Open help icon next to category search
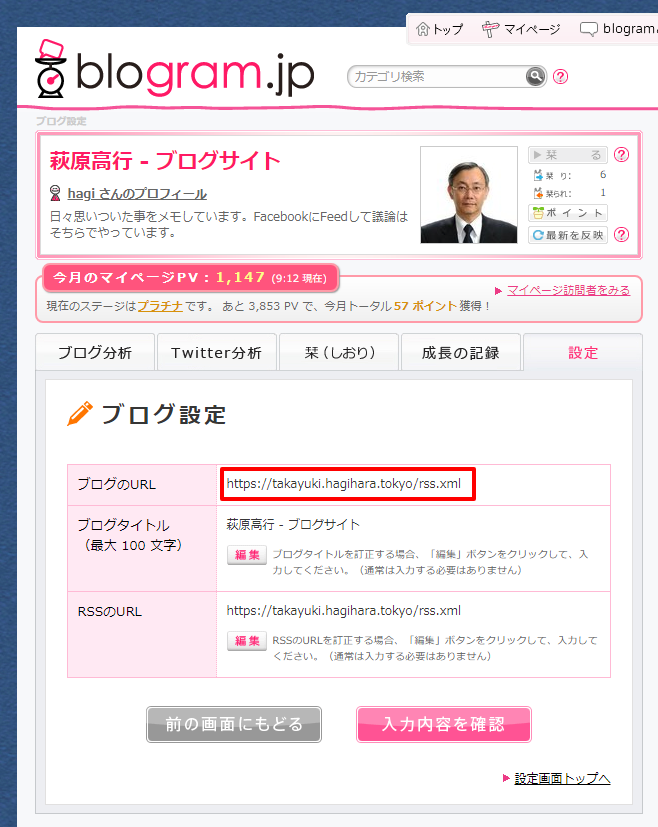The height and width of the screenshot is (827, 658). tap(560, 76)
